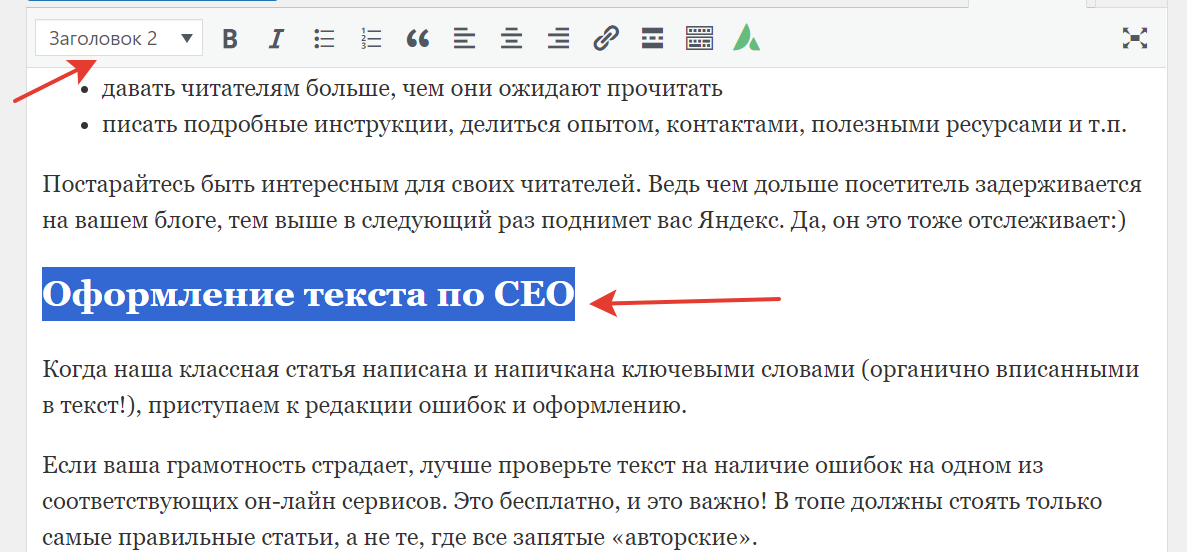Open the Заголовок 2 format dropdown
This screenshot has height=552, width=1187.
119,39
